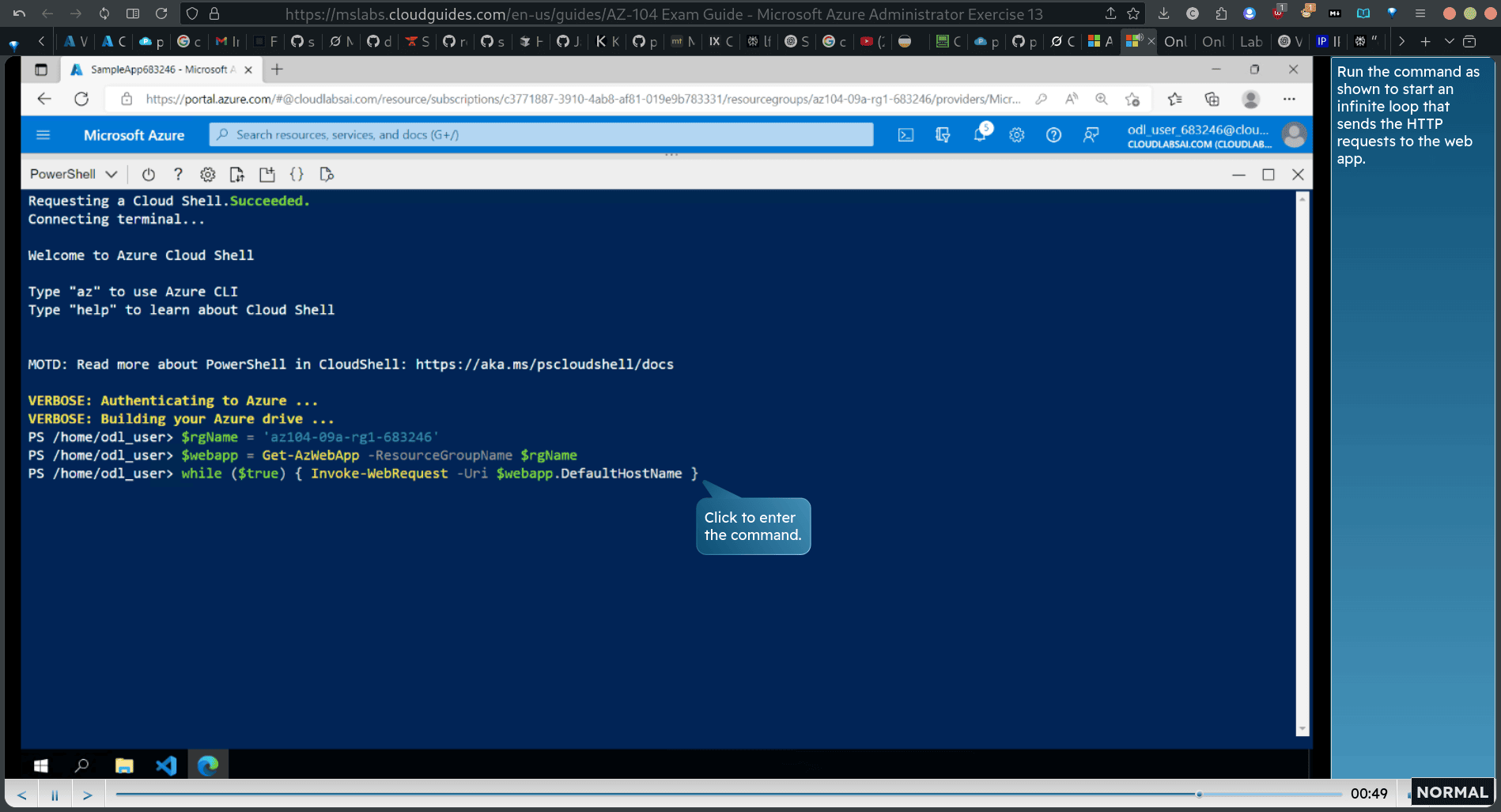Click the previous step arrow in player
The height and width of the screenshot is (812, 1501).
coord(22,795)
